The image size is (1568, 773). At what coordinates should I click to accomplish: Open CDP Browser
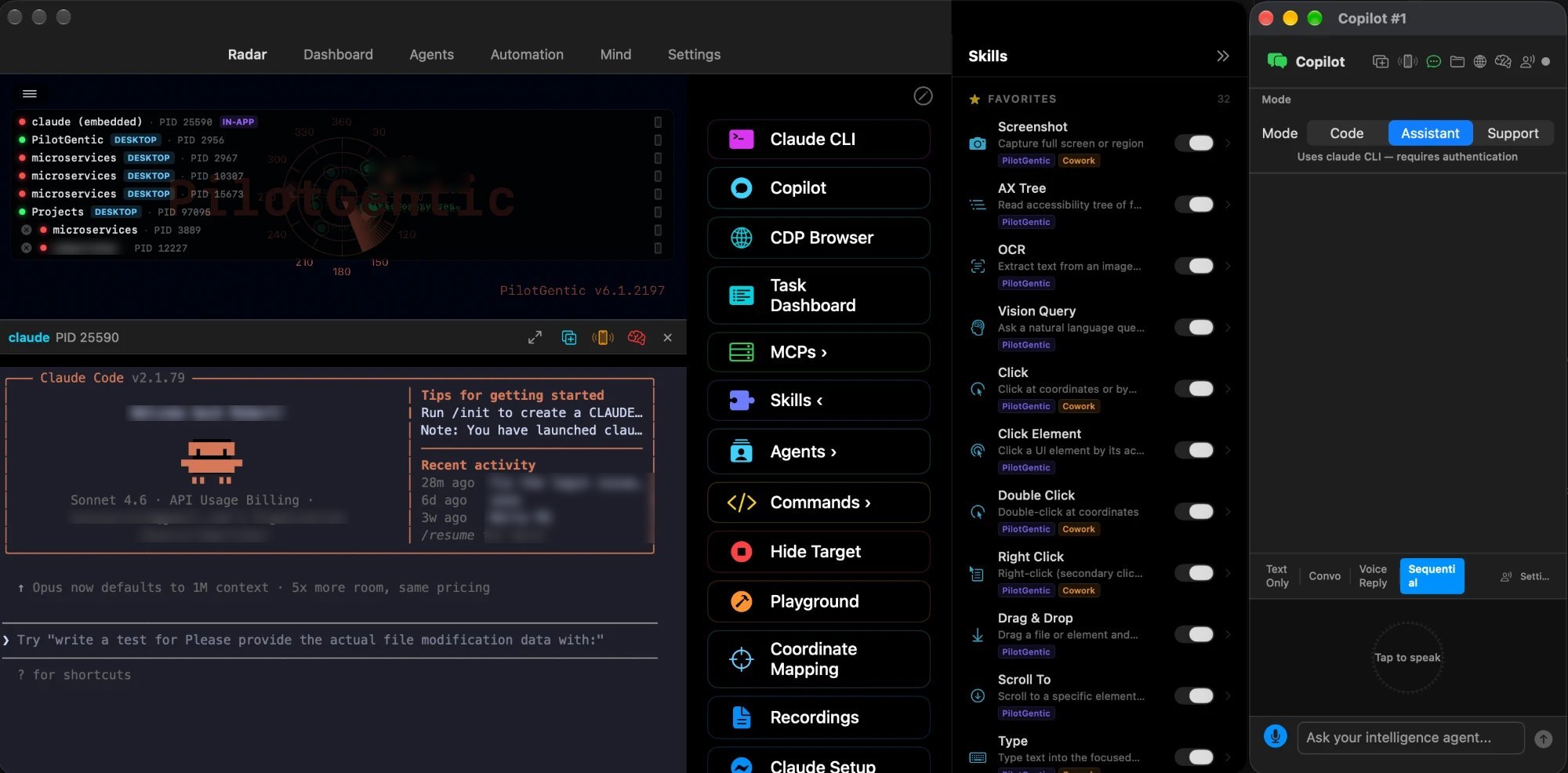pos(818,238)
